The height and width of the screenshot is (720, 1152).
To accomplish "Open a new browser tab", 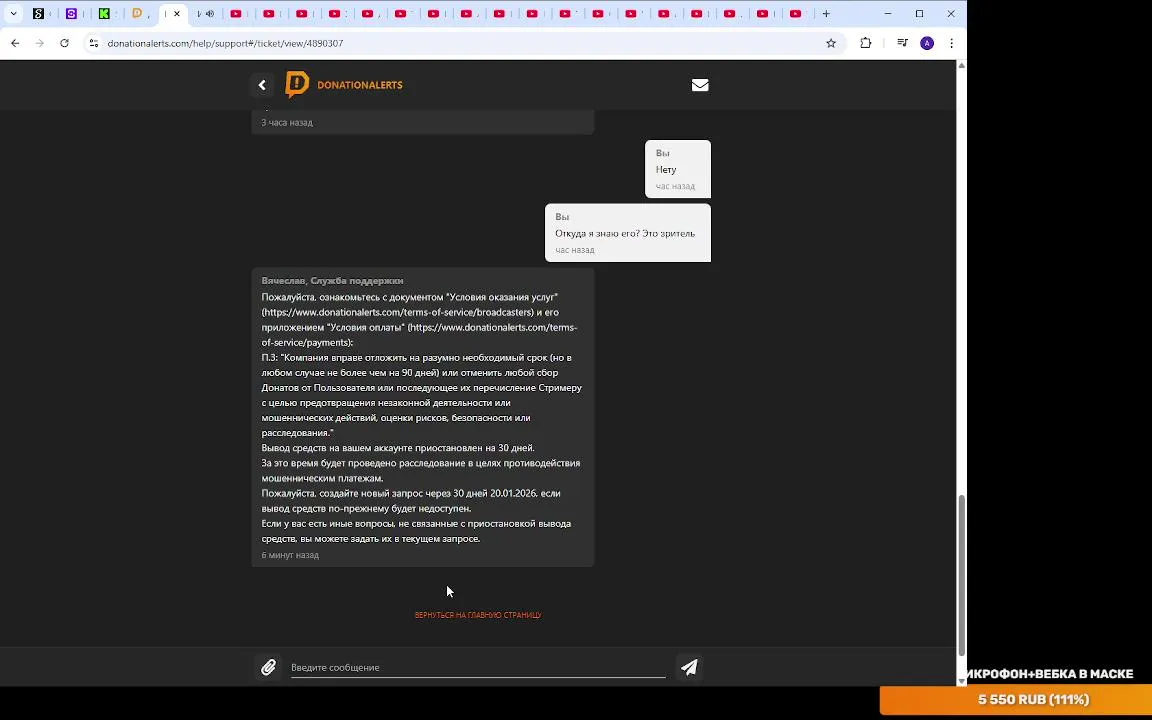I will [x=826, y=13].
